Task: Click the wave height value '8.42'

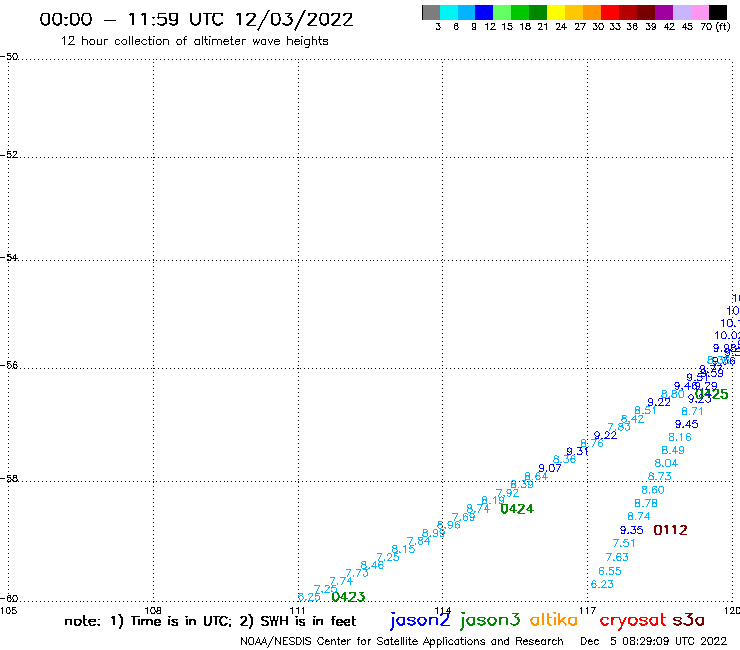Action: (632, 419)
